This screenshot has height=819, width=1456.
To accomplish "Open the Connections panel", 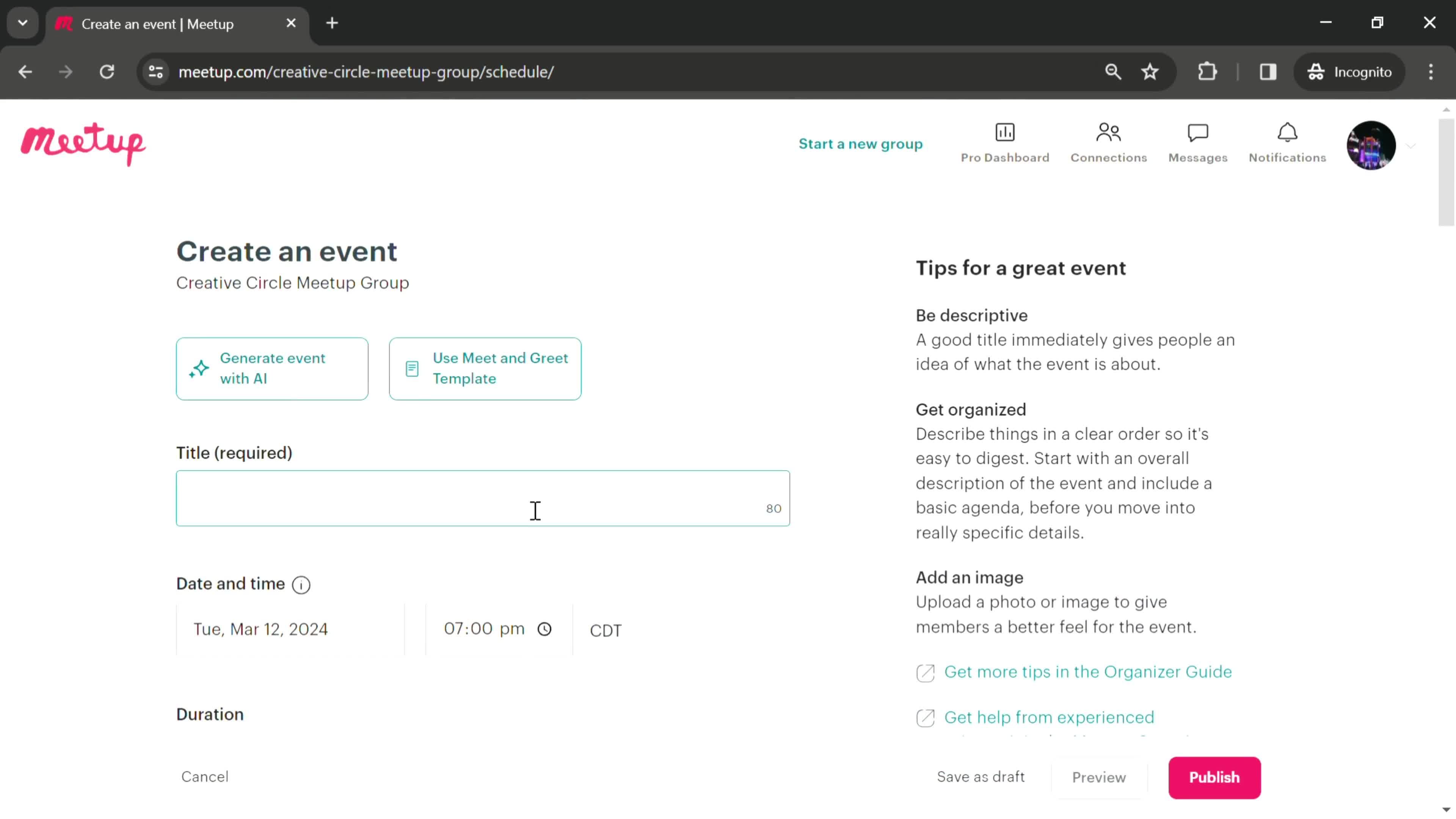I will [1108, 142].
